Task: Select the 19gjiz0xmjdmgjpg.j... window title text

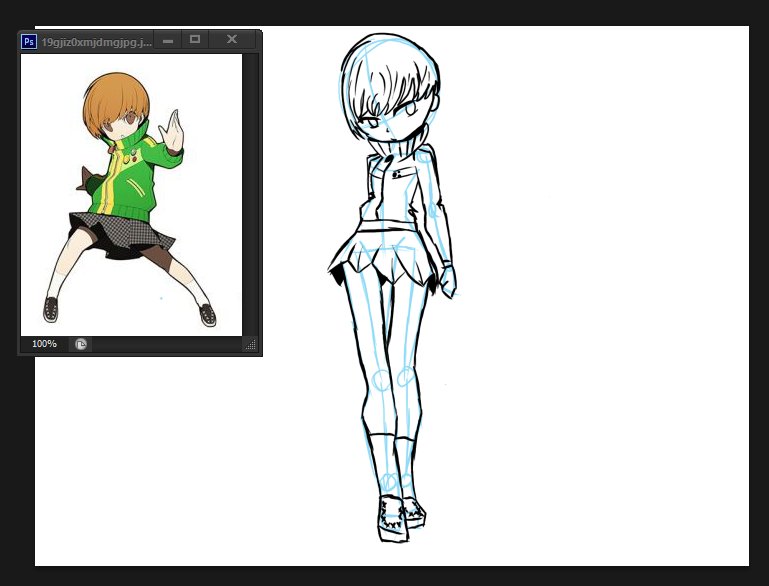Action: 97,42
